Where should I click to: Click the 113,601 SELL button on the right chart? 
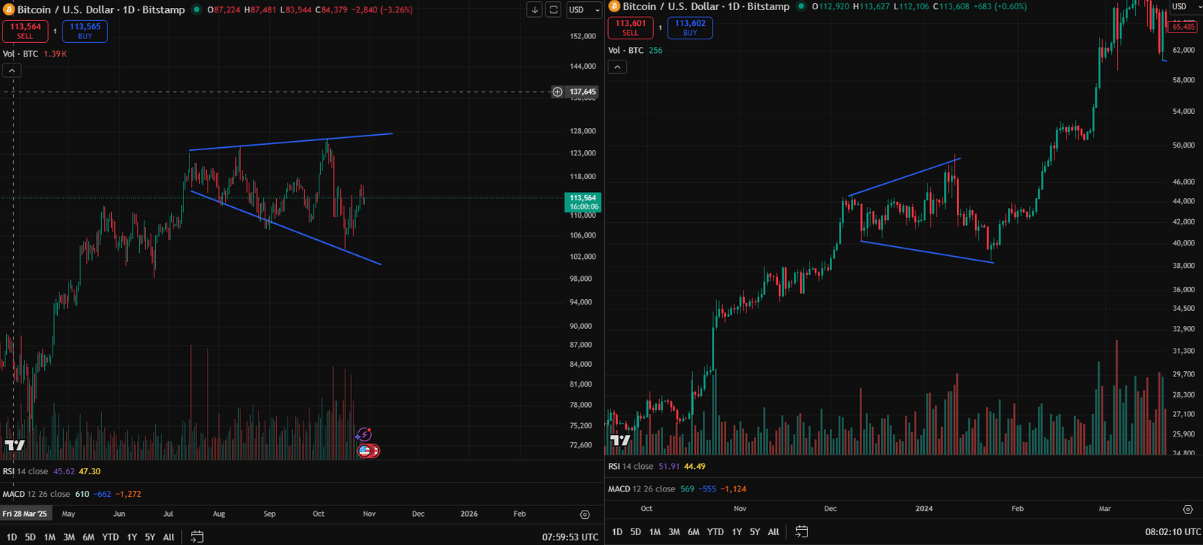coord(631,27)
